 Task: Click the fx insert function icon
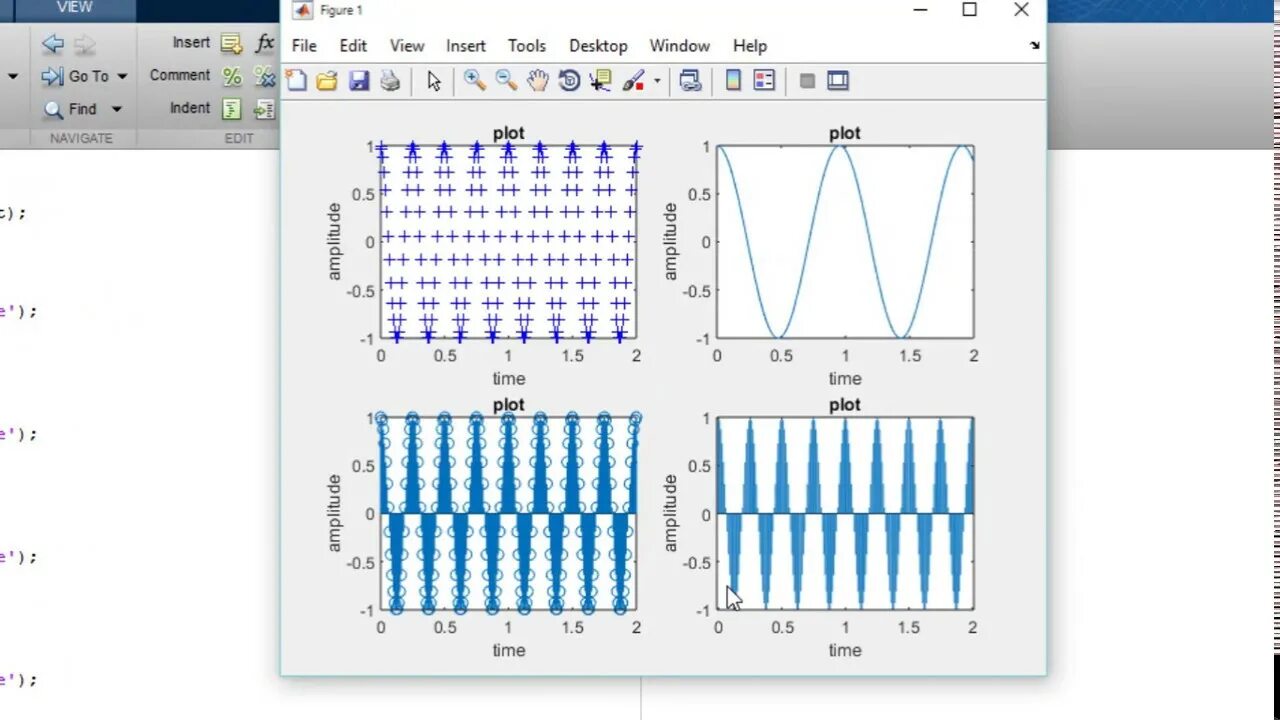264,43
